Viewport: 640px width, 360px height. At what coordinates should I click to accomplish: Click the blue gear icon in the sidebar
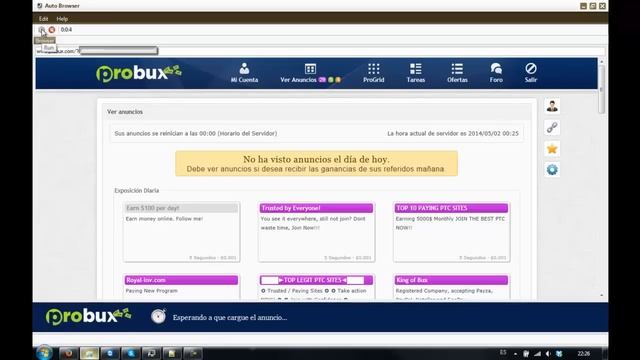pos(552,169)
